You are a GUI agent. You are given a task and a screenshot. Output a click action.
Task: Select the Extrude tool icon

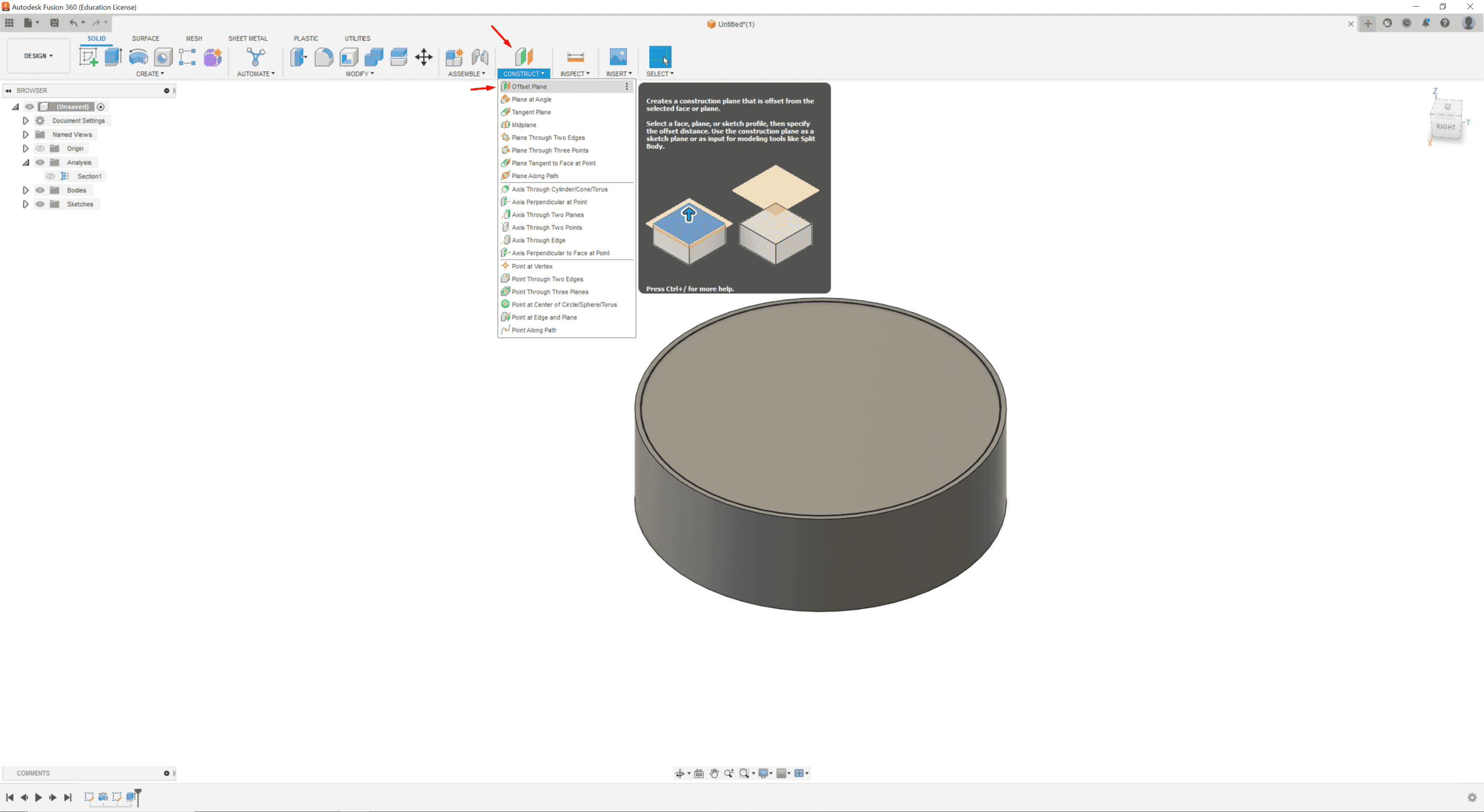pos(113,57)
